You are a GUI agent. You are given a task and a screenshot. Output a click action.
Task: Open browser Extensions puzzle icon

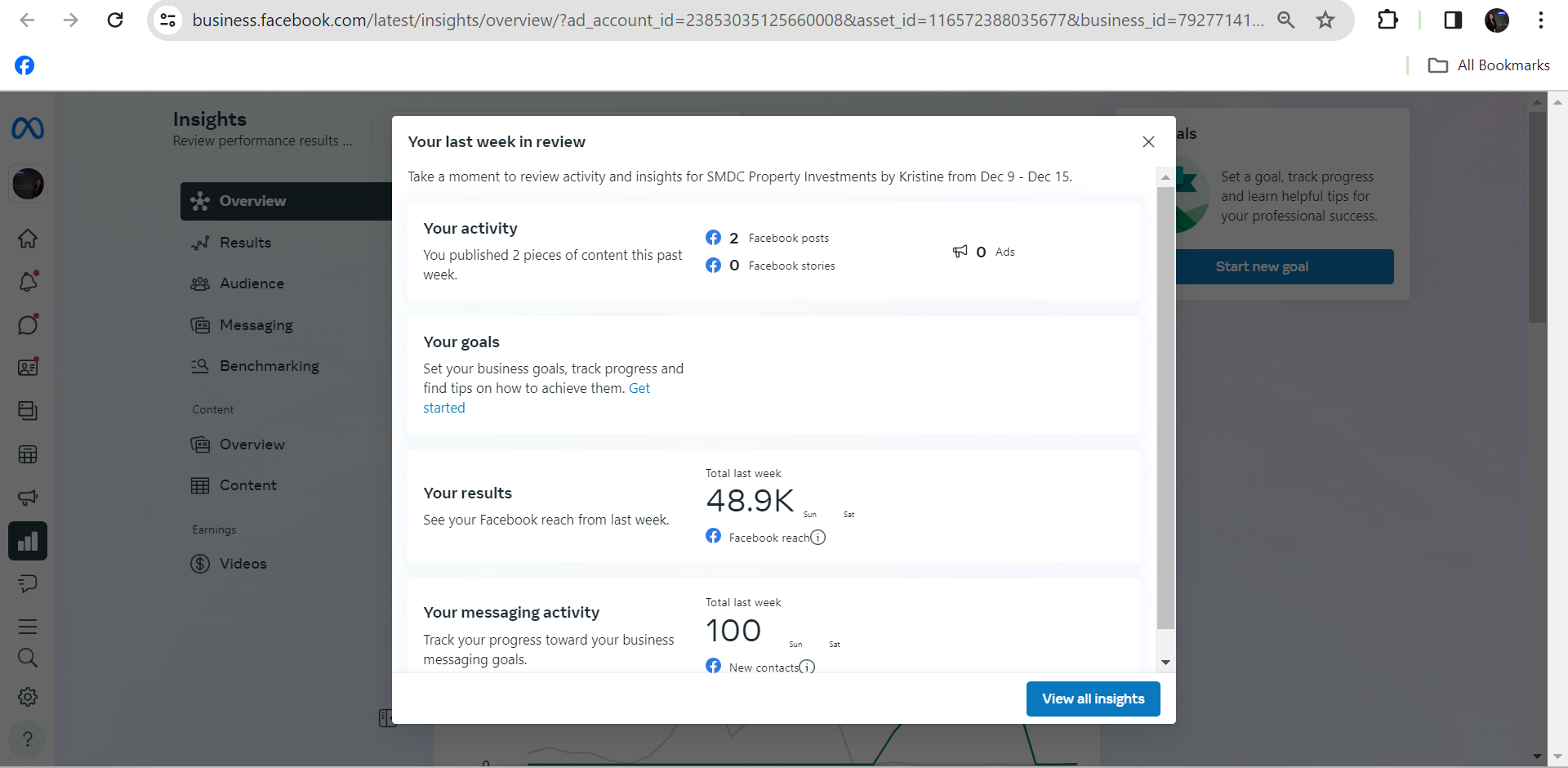pyautogui.click(x=1388, y=20)
